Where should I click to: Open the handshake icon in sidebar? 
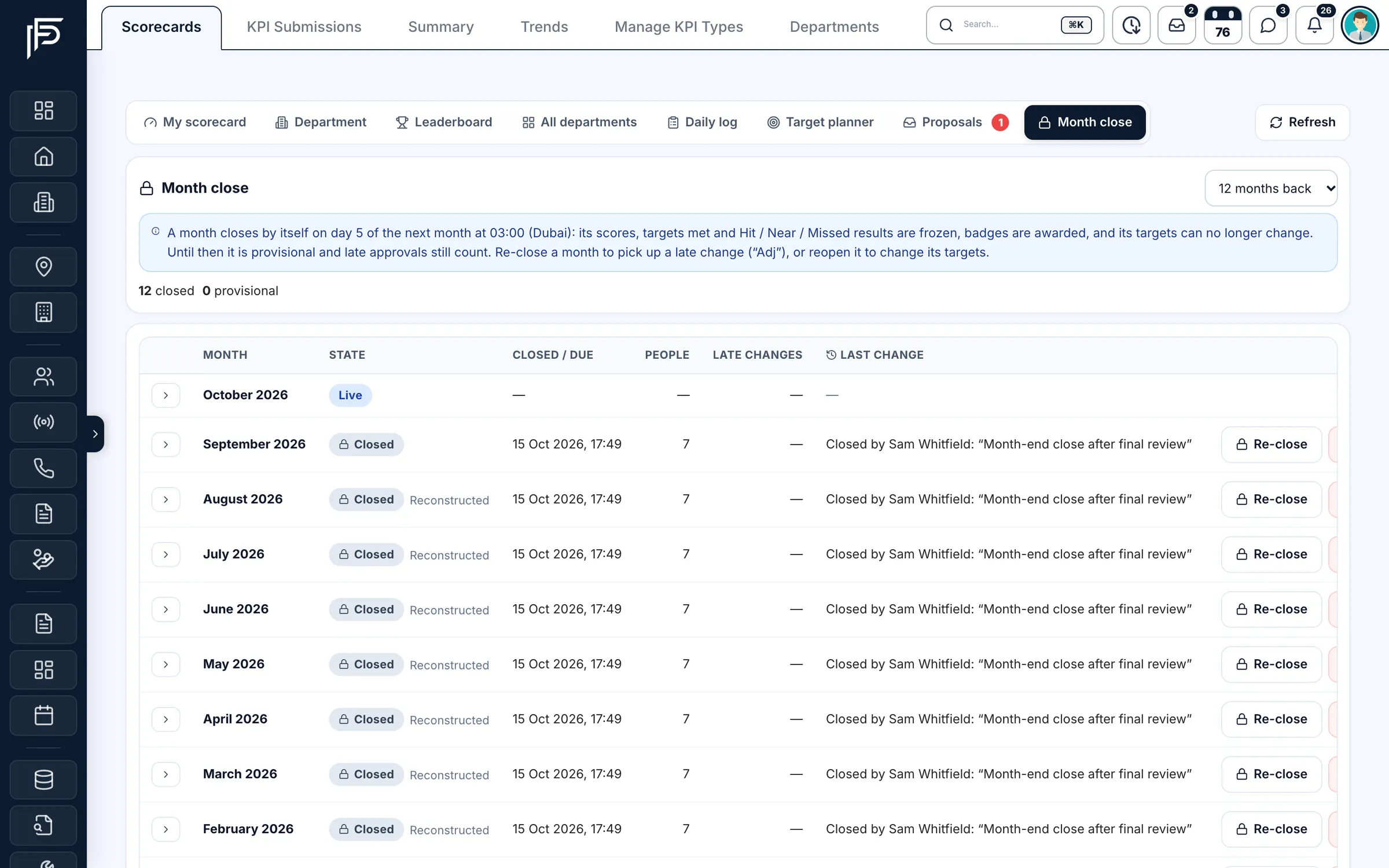pyautogui.click(x=43, y=560)
